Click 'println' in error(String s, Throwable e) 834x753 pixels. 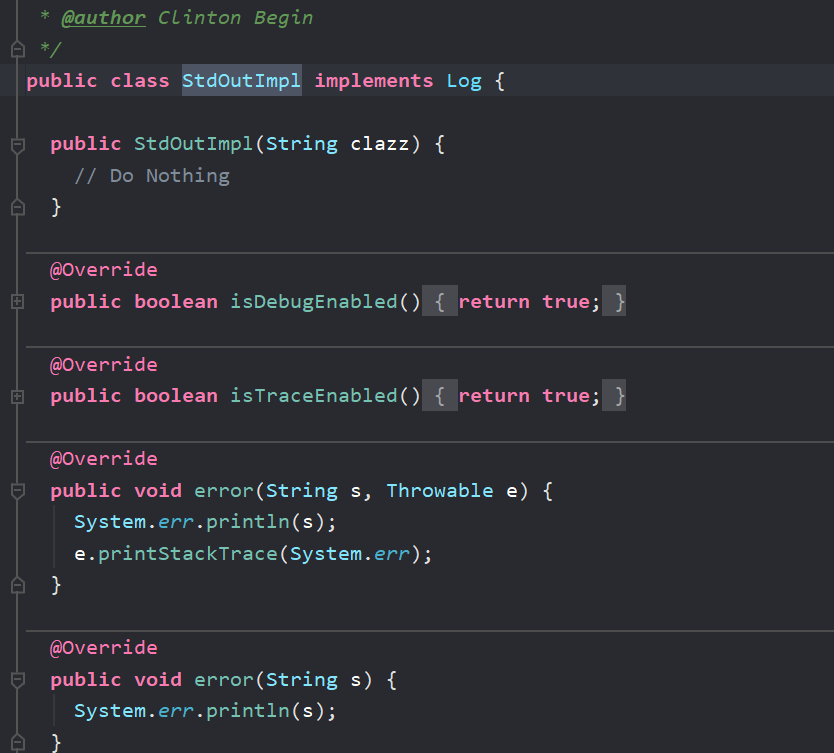(247, 522)
